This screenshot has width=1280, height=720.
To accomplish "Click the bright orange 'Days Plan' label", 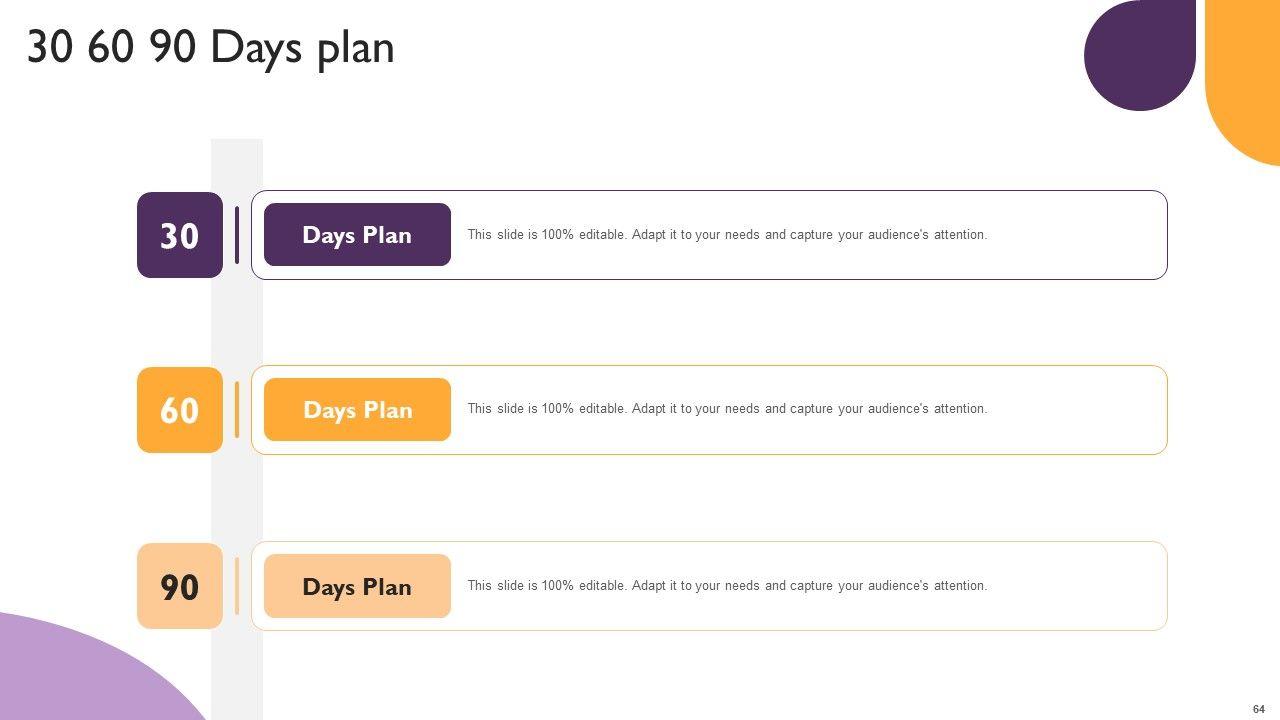I will click(357, 410).
